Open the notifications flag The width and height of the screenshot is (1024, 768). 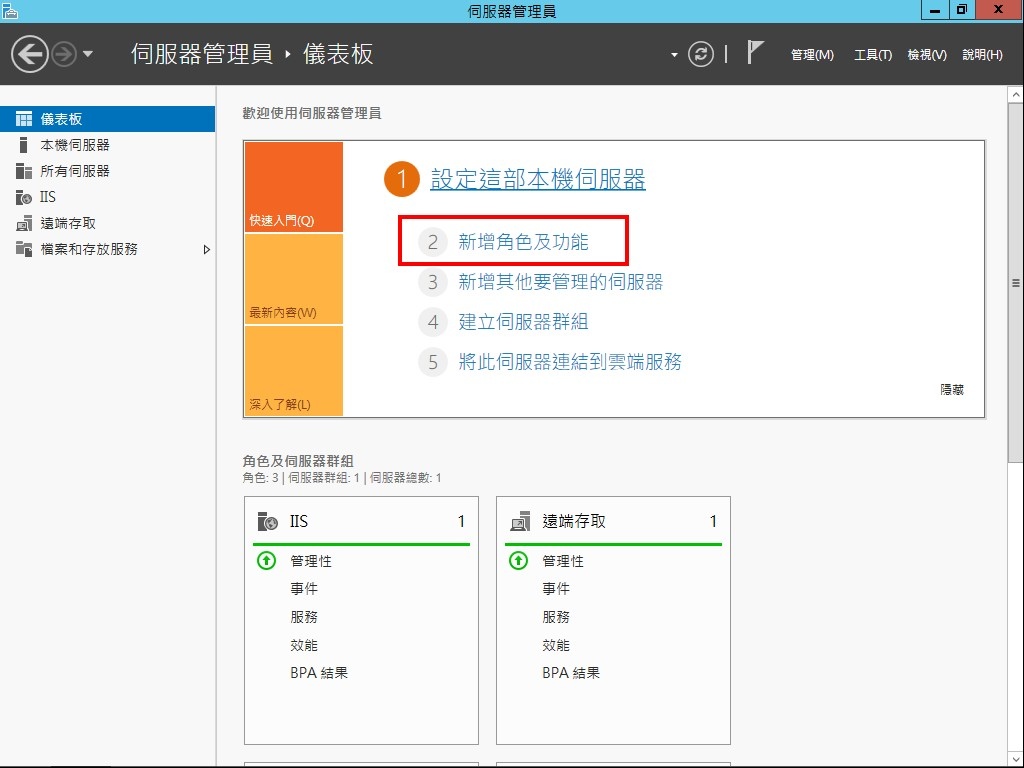[754, 52]
